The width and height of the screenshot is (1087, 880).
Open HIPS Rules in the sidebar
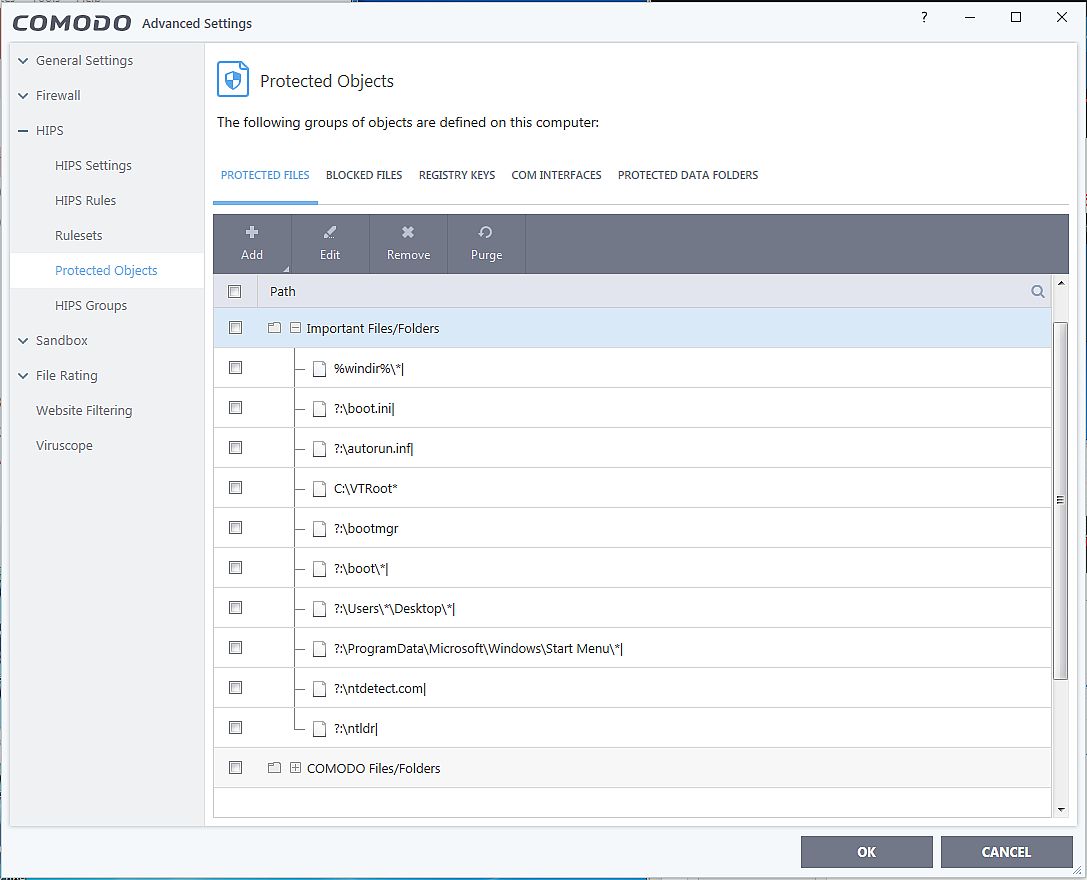[x=86, y=201]
